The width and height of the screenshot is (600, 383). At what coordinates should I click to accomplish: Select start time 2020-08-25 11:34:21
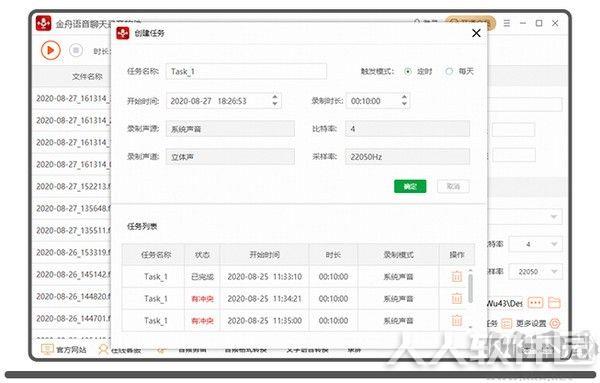(264, 298)
